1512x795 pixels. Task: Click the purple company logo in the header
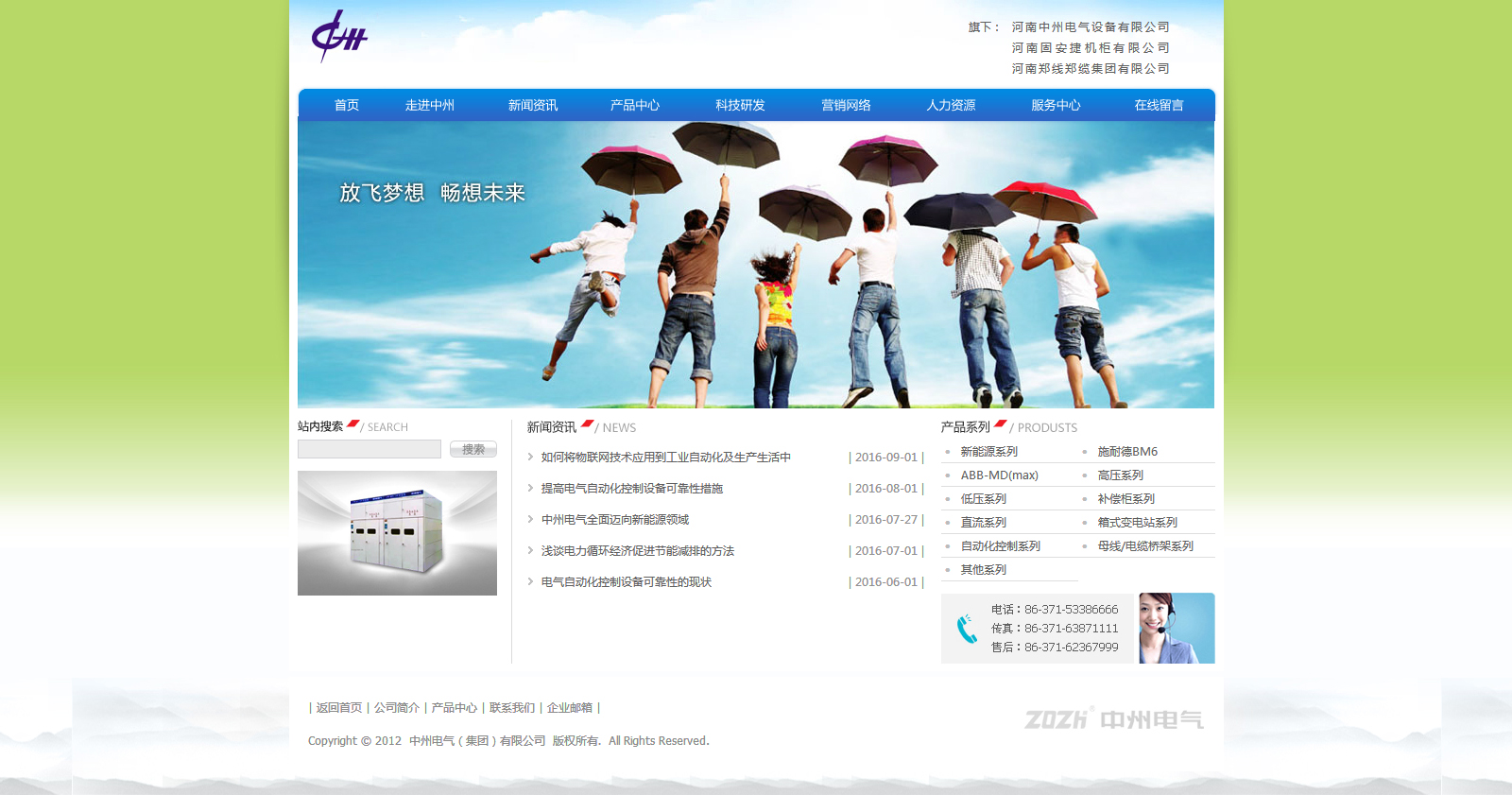click(x=339, y=37)
